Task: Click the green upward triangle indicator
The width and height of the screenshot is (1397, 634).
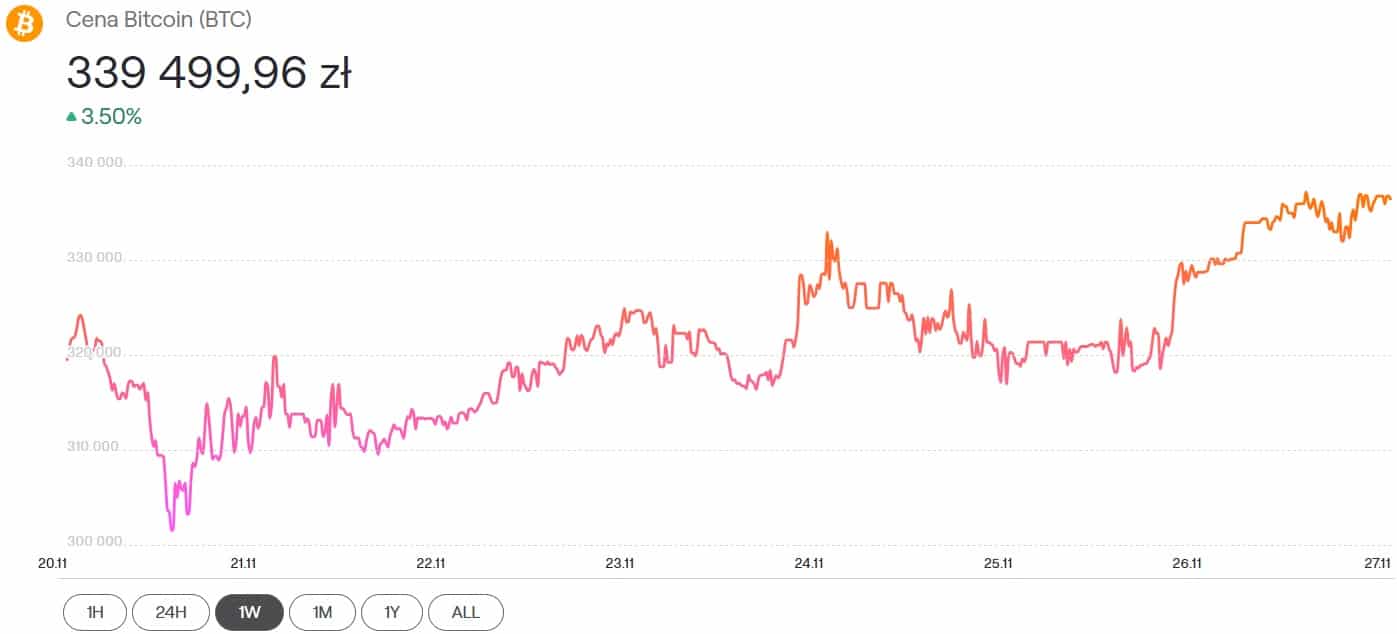Action: 71,117
